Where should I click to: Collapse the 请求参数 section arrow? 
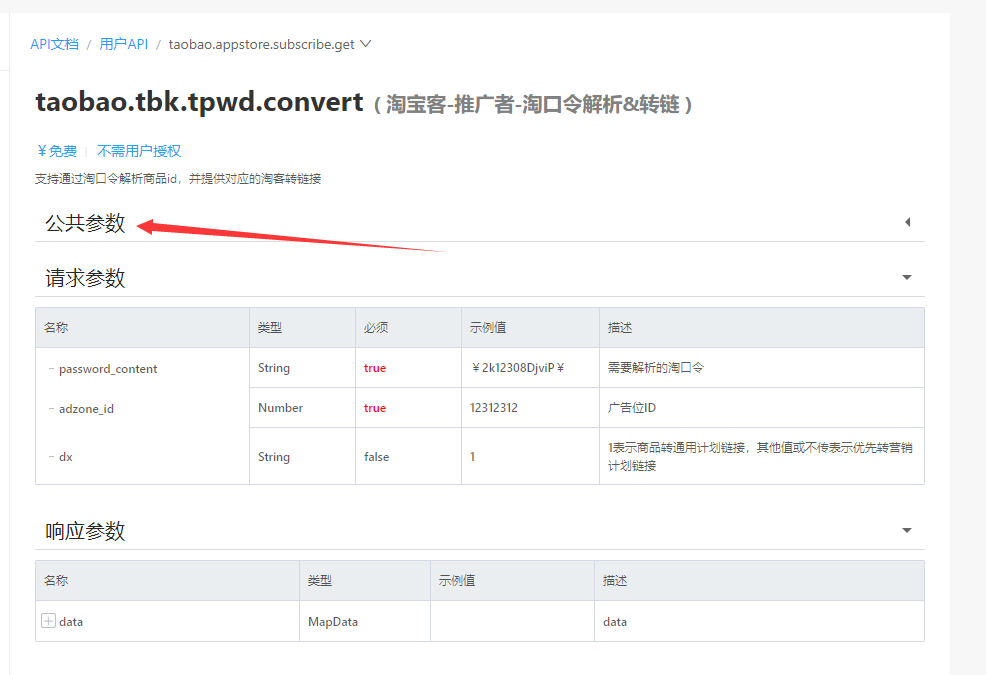click(x=907, y=277)
